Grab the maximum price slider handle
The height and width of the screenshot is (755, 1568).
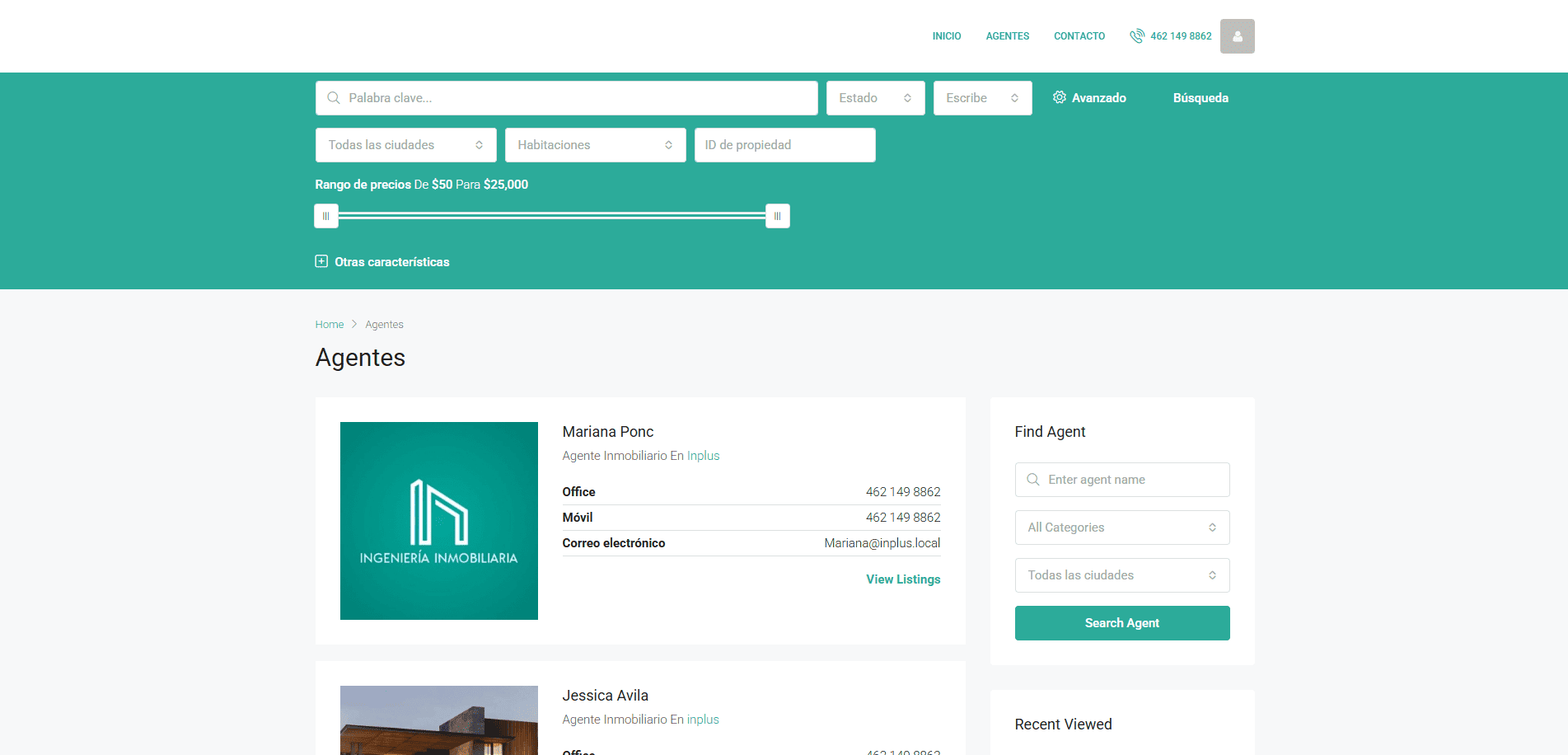[x=777, y=216]
